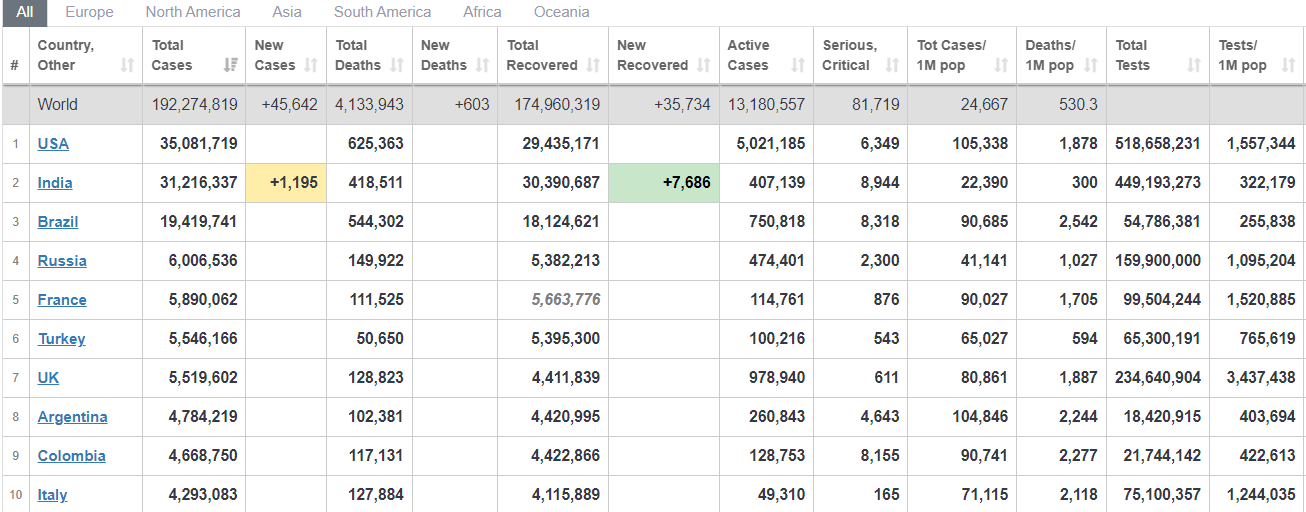Viewport: 1306px width, 512px height.
Task: Sort by Active Cases arrows icon
Action: 798,66
